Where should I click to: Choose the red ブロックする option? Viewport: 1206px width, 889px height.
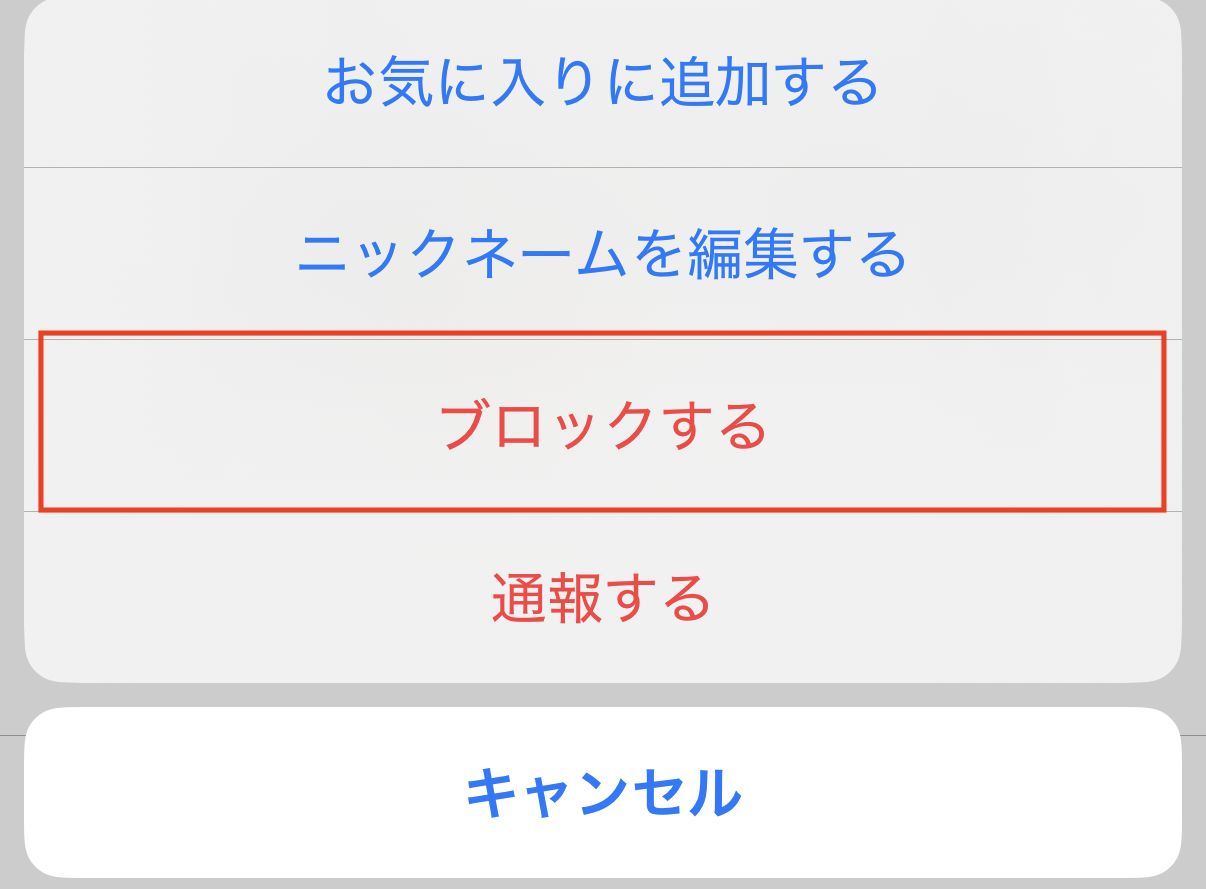tap(602, 426)
